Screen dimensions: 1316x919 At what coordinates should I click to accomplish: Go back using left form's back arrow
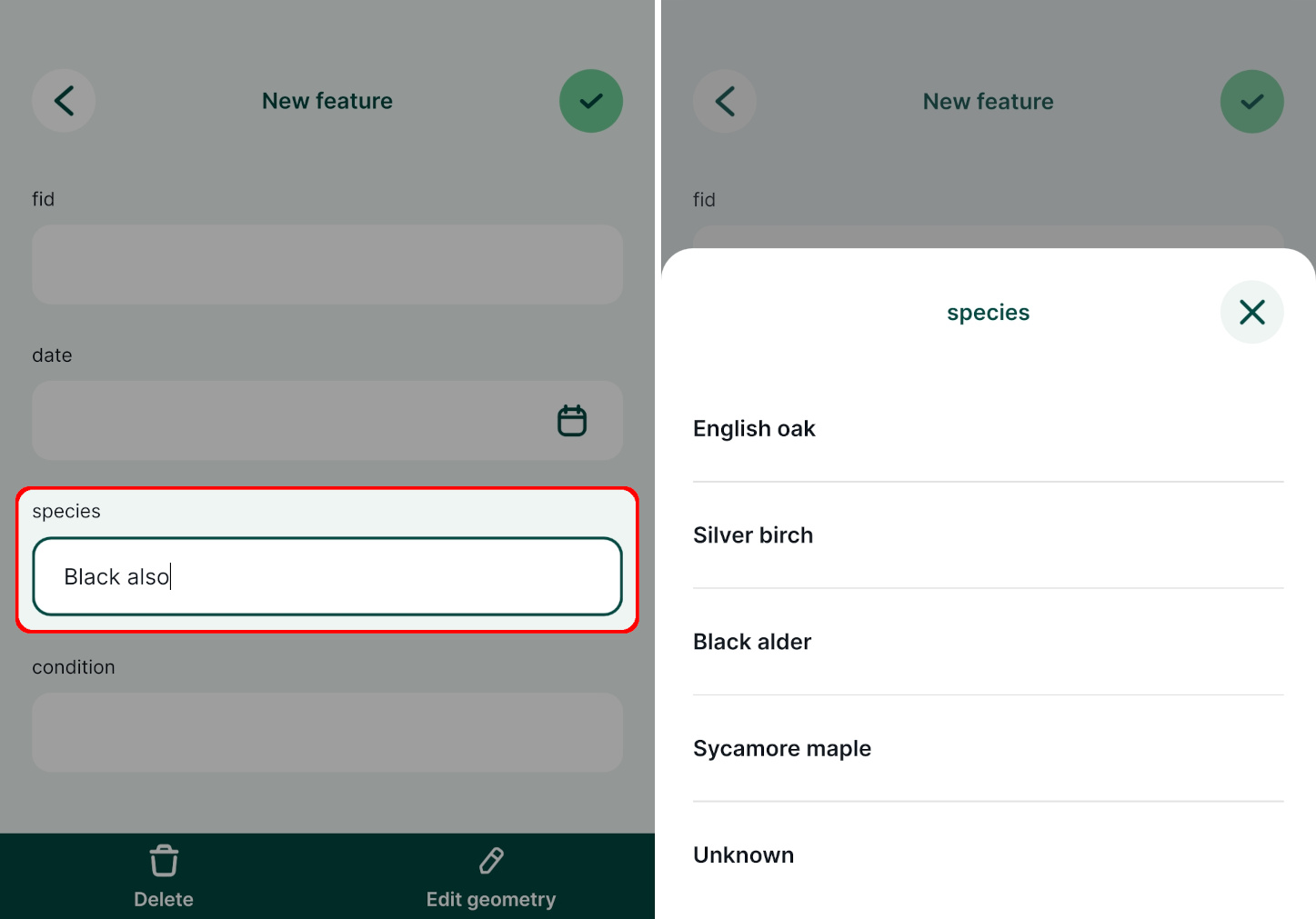[64, 101]
